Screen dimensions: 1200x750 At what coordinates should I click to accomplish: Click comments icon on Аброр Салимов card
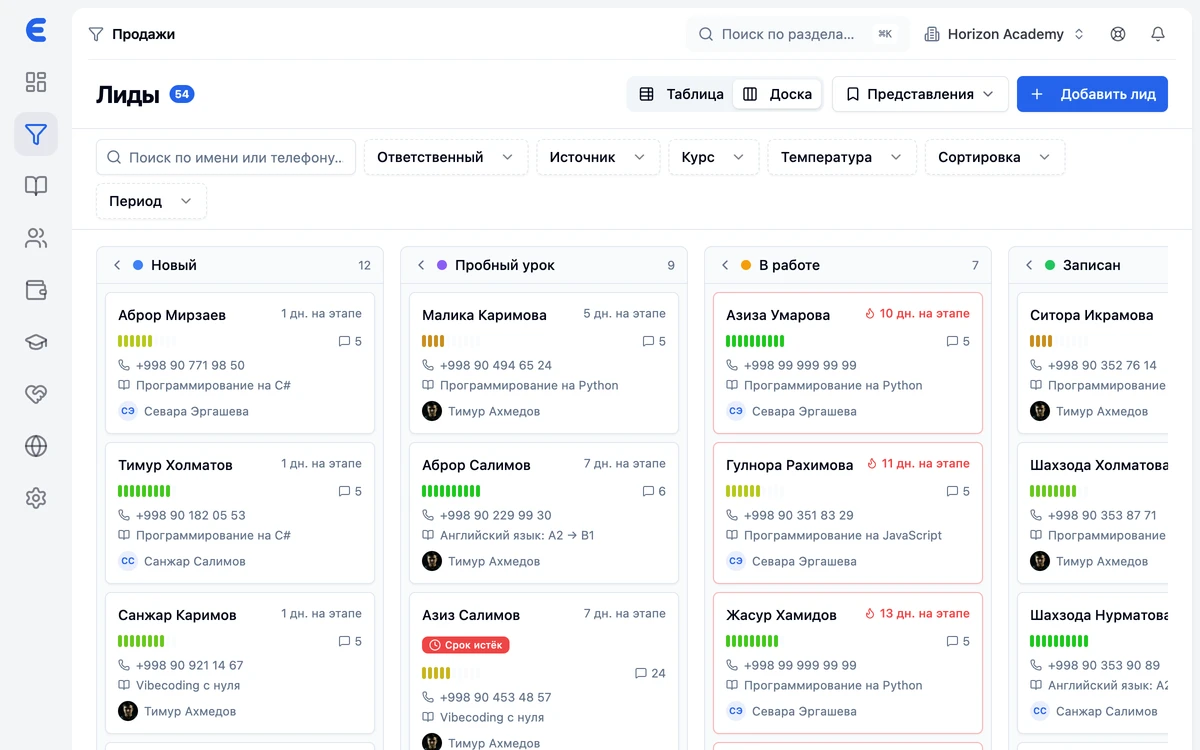pos(648,491)
